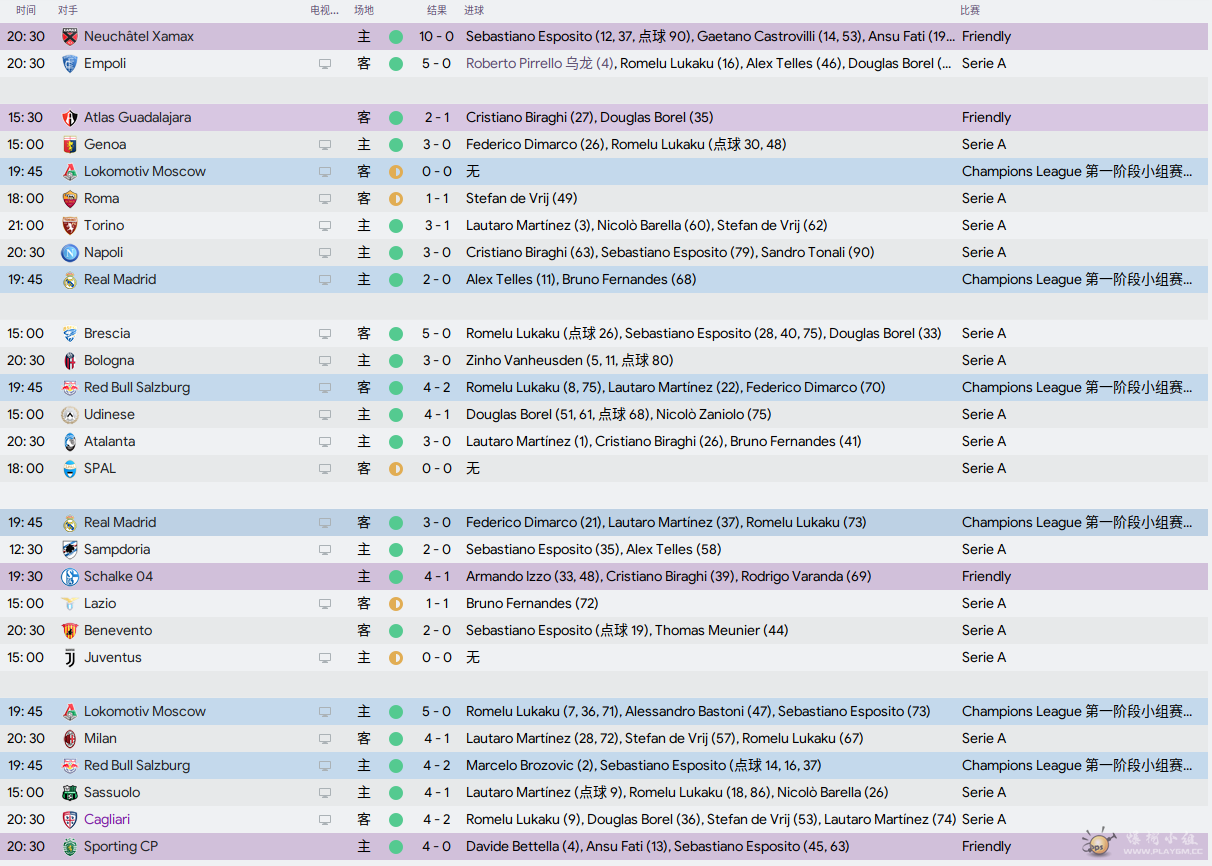Click the Atalanta club badge
This screenshot has height=866, width=1212.
pos(69,442)
